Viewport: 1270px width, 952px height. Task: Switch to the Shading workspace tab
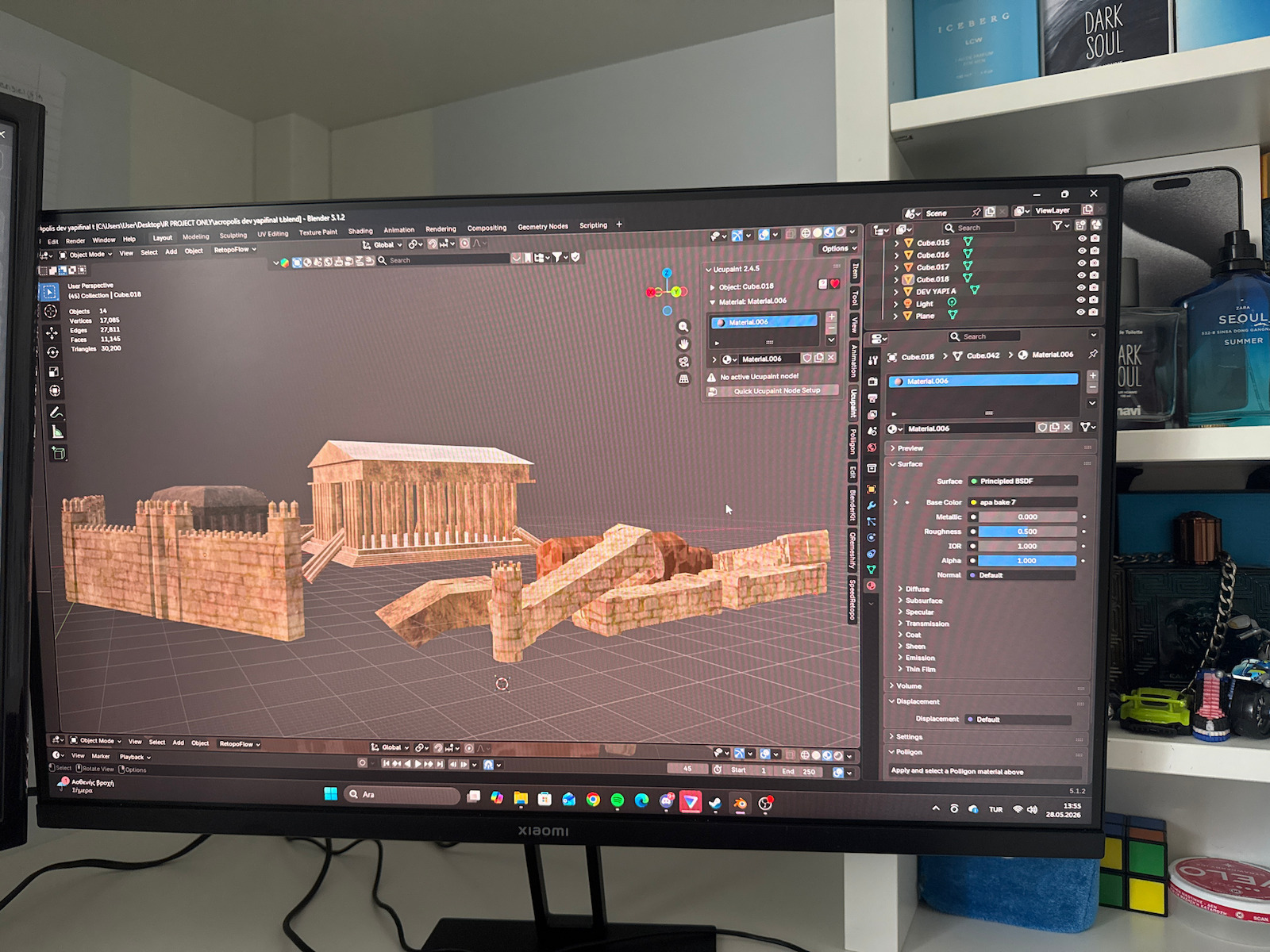click(x=360, y=231)
